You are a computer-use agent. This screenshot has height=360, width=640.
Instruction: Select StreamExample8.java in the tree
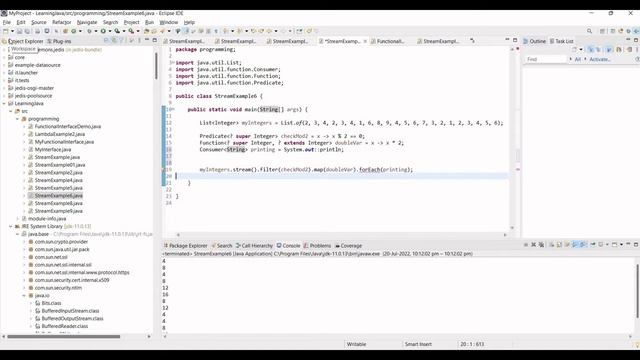coord(58,203)
